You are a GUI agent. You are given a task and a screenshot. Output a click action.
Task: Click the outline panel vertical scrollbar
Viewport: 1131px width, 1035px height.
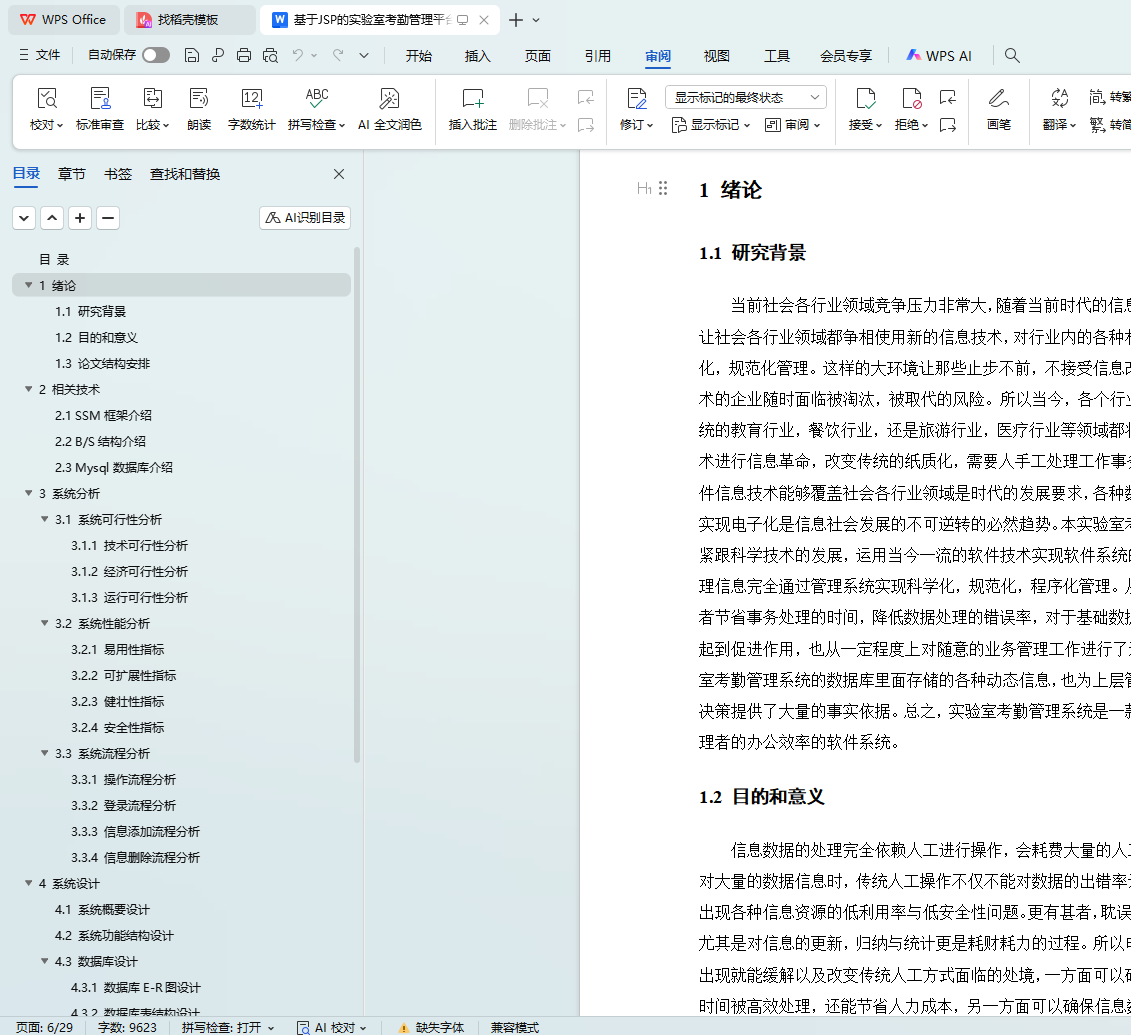tap(357, 505)
